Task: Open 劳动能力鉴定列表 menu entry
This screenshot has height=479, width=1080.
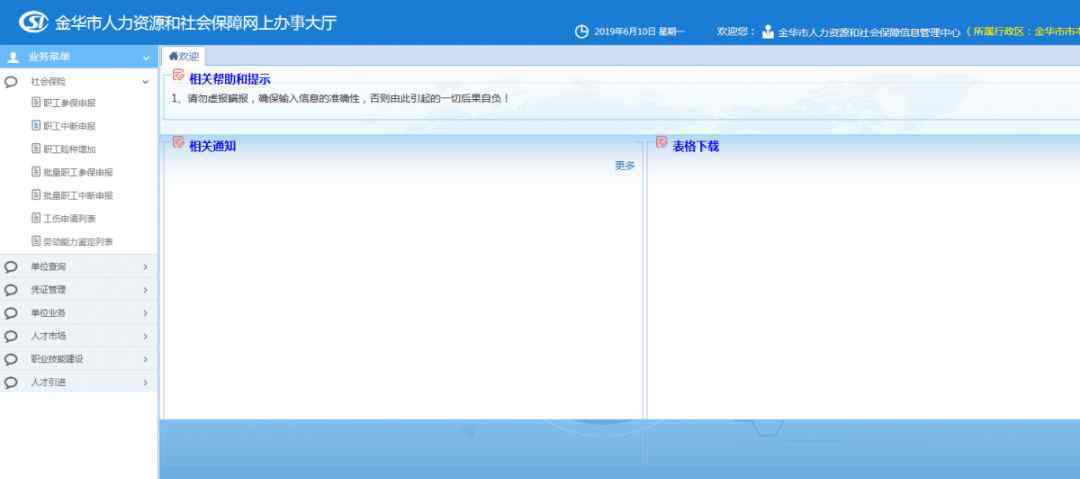Action: 78,242
